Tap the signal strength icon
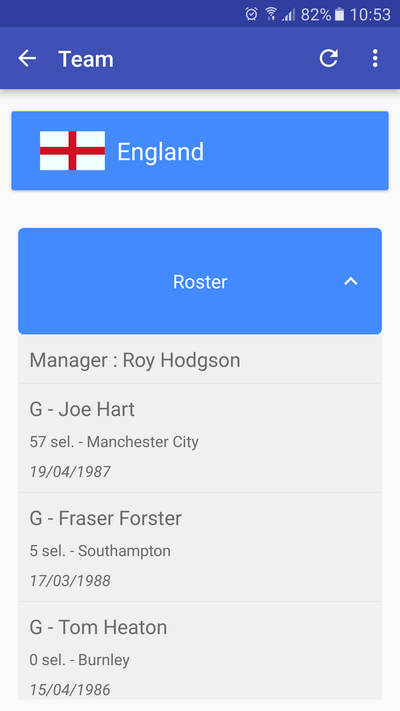This screenshot has height=711, width=400. (x=288, y=15)
